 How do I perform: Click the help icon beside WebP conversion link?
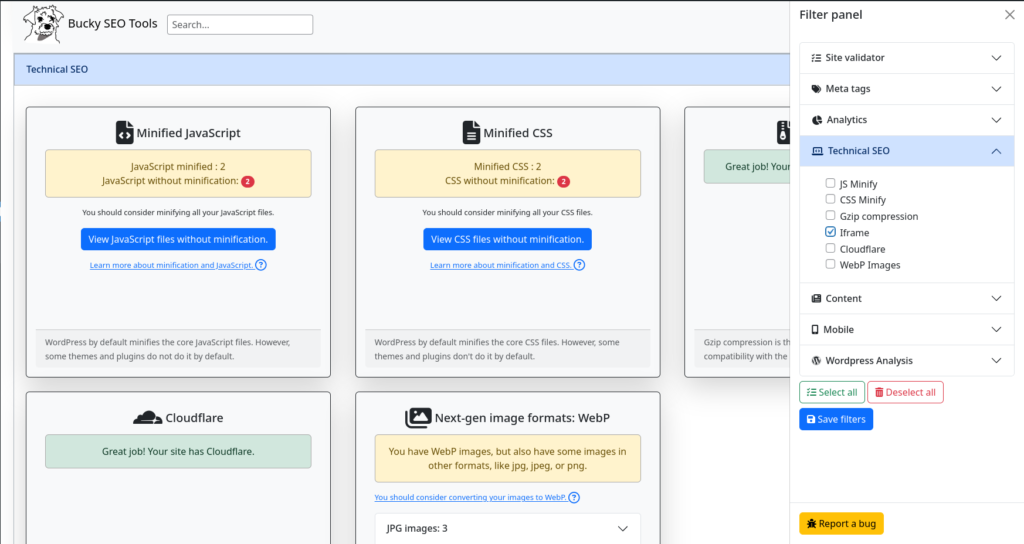574,498
